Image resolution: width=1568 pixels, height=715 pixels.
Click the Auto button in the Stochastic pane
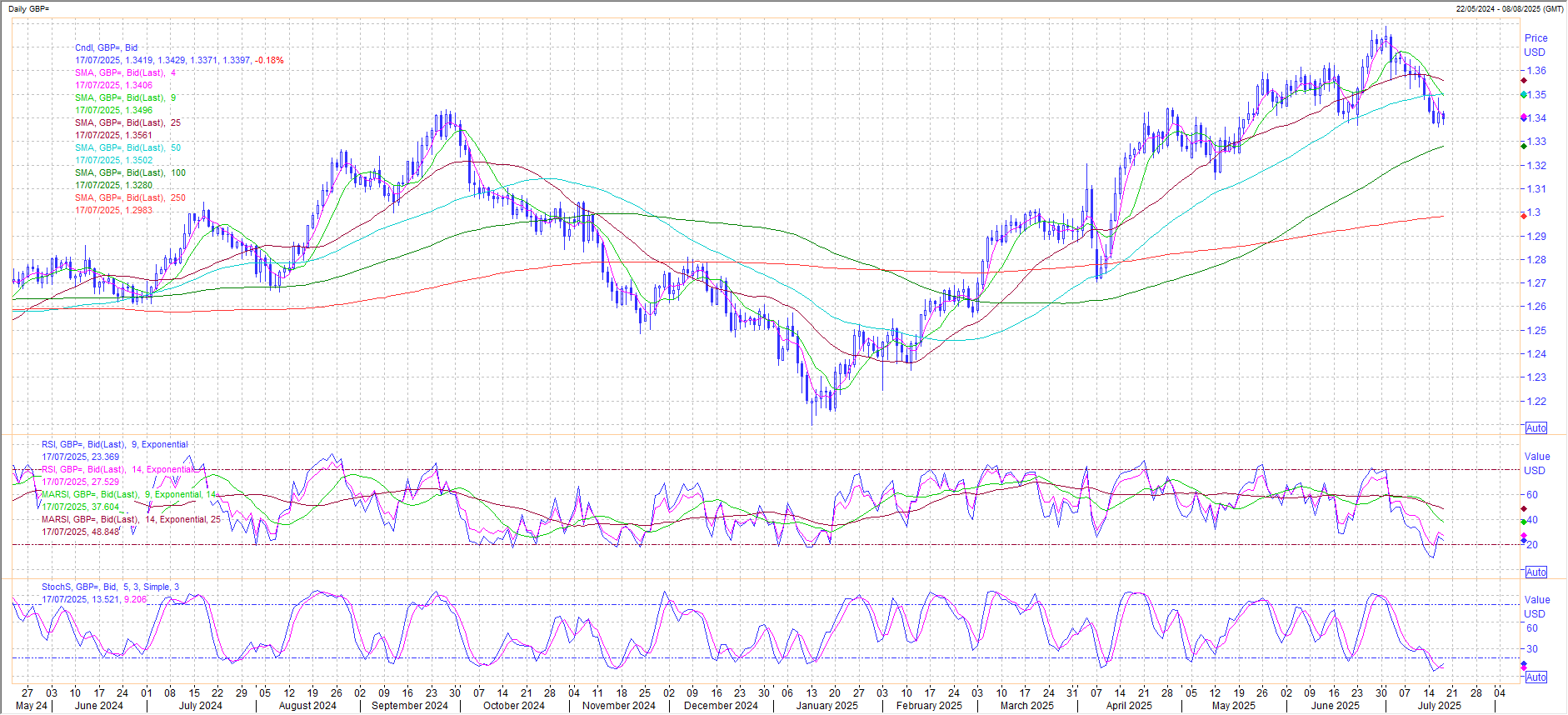(x=1536, y=677)
